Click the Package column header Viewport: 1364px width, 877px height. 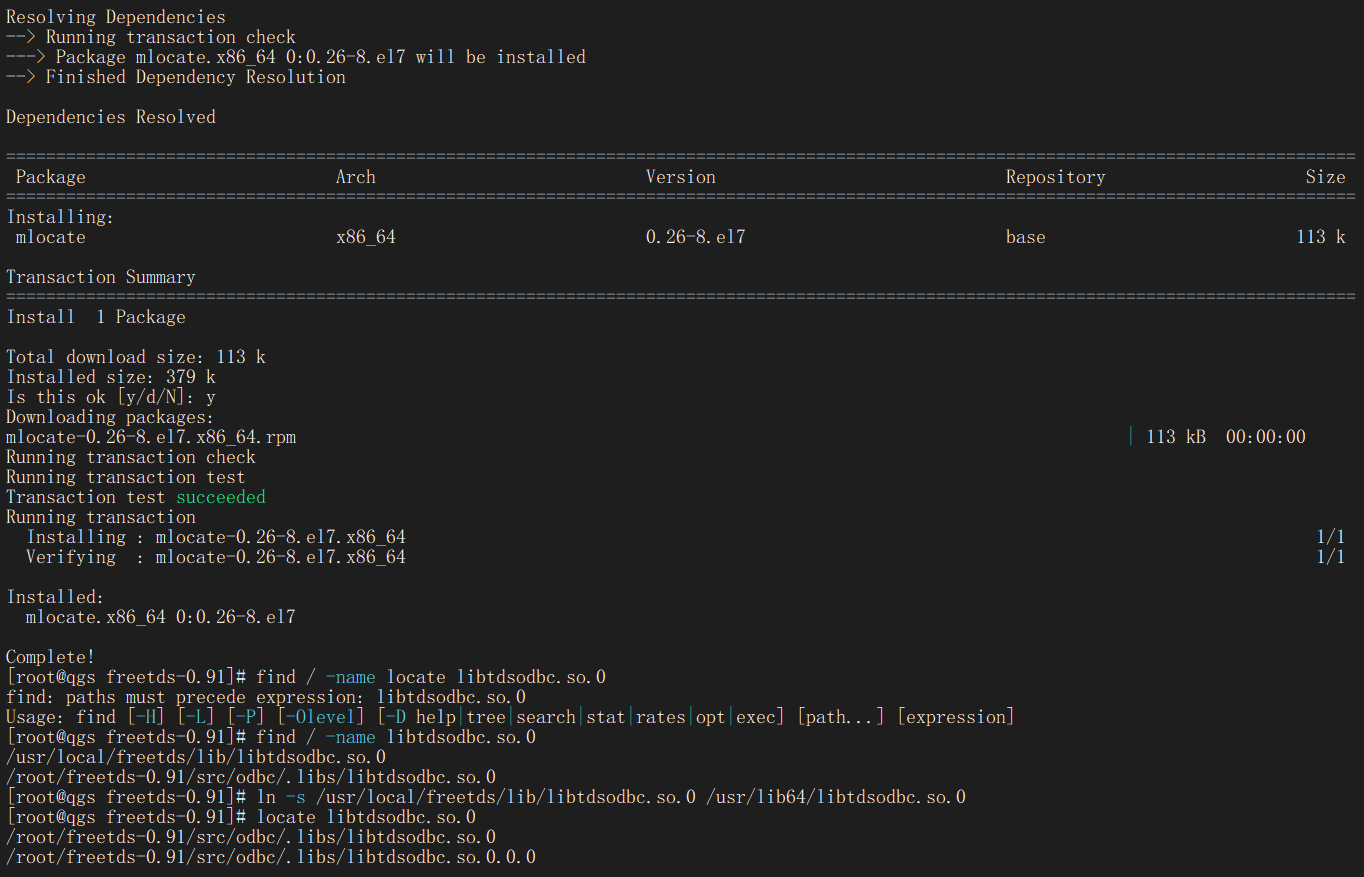(x=50, y=177)
